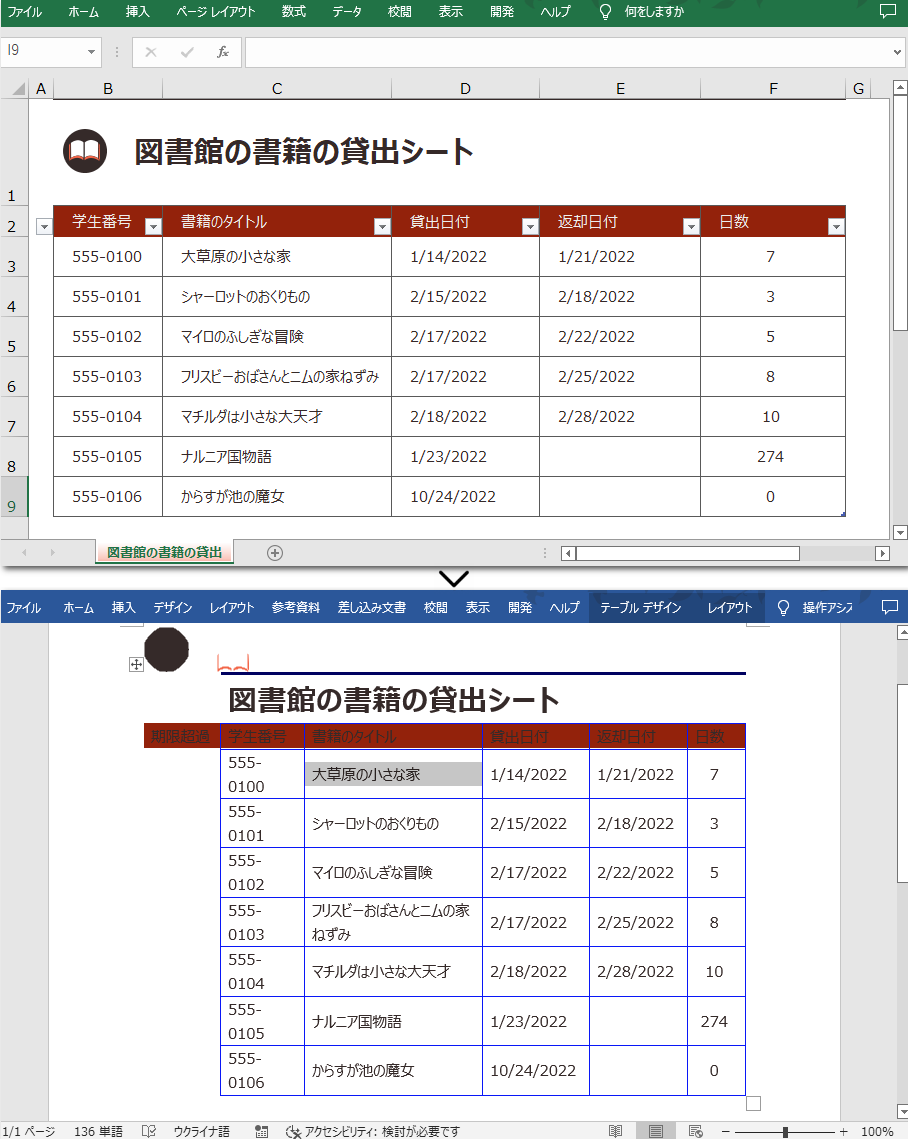The width and height of the screenshot is (908, 1139).
Task: Click the Insert Function (fx) icon
Action: click(225, 52)
